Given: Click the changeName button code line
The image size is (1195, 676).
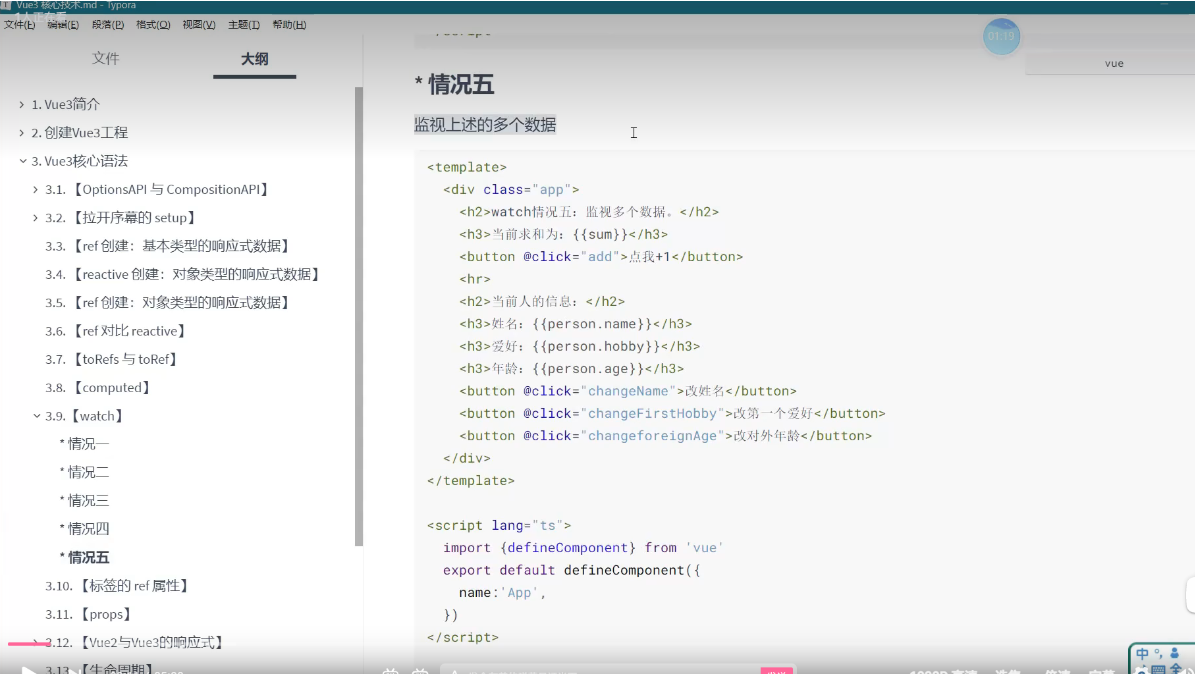Looking at the screenshot, I should (x=627, y=391).
